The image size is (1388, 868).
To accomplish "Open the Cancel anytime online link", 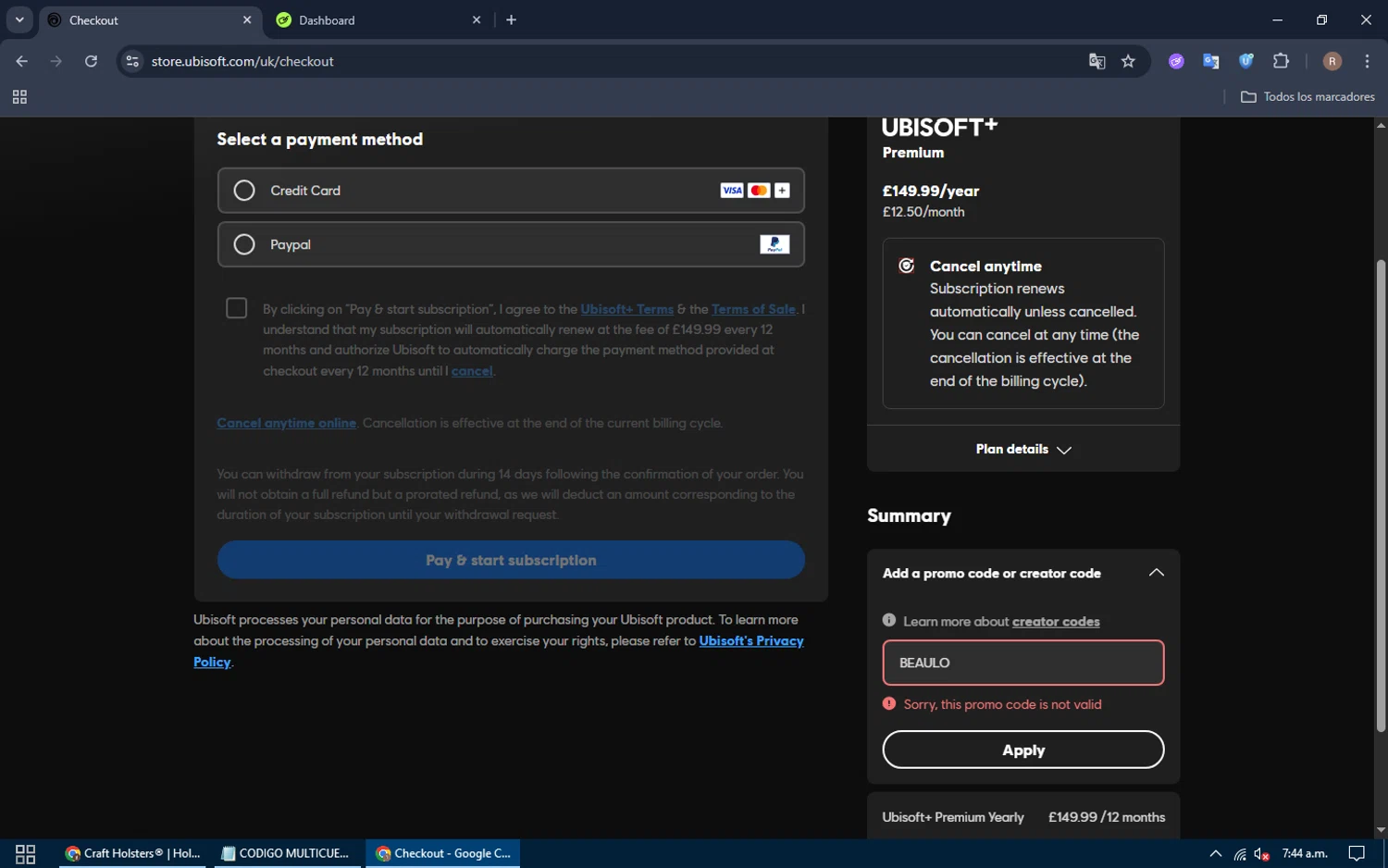I will click(286, 423).
